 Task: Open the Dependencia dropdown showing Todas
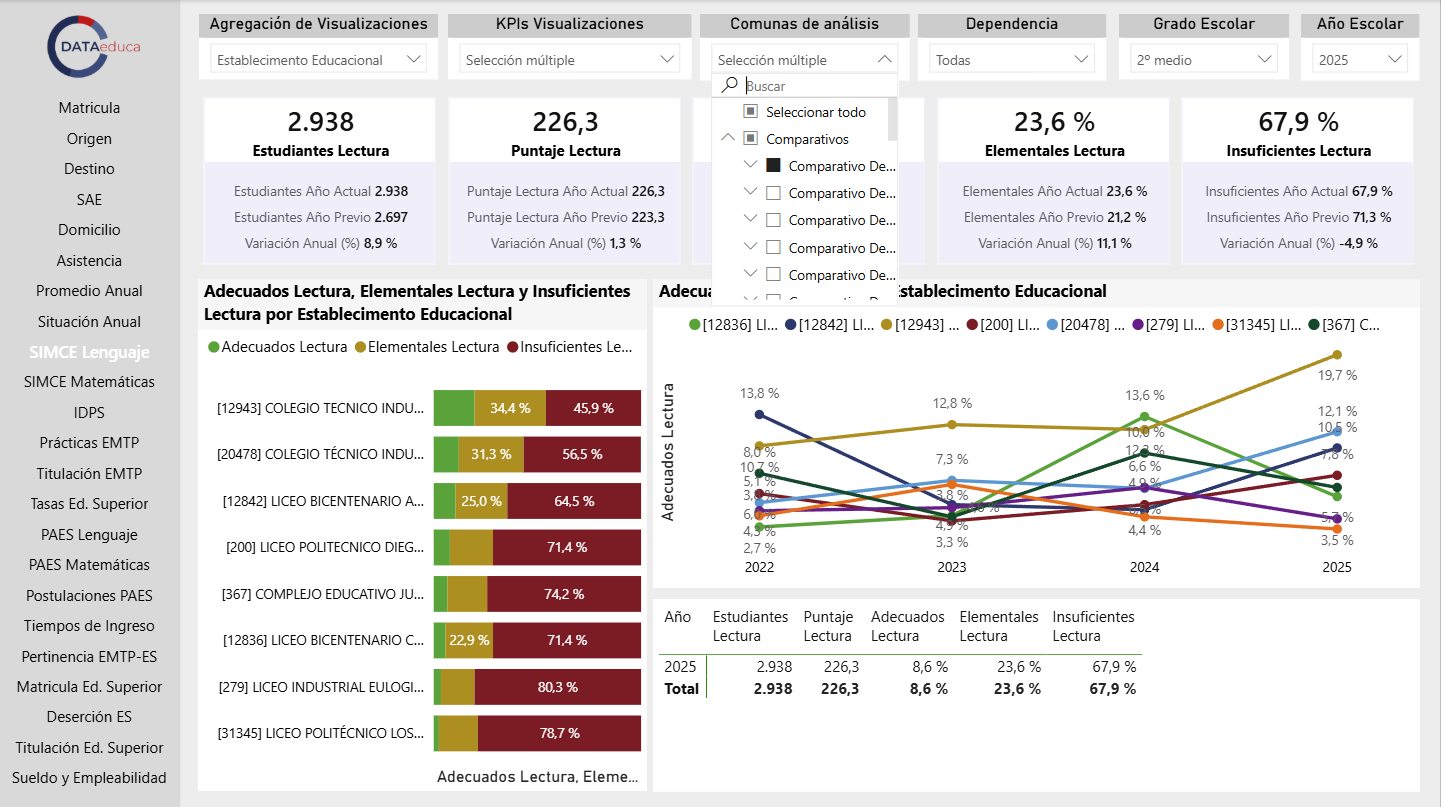[x=1012, y=60]
